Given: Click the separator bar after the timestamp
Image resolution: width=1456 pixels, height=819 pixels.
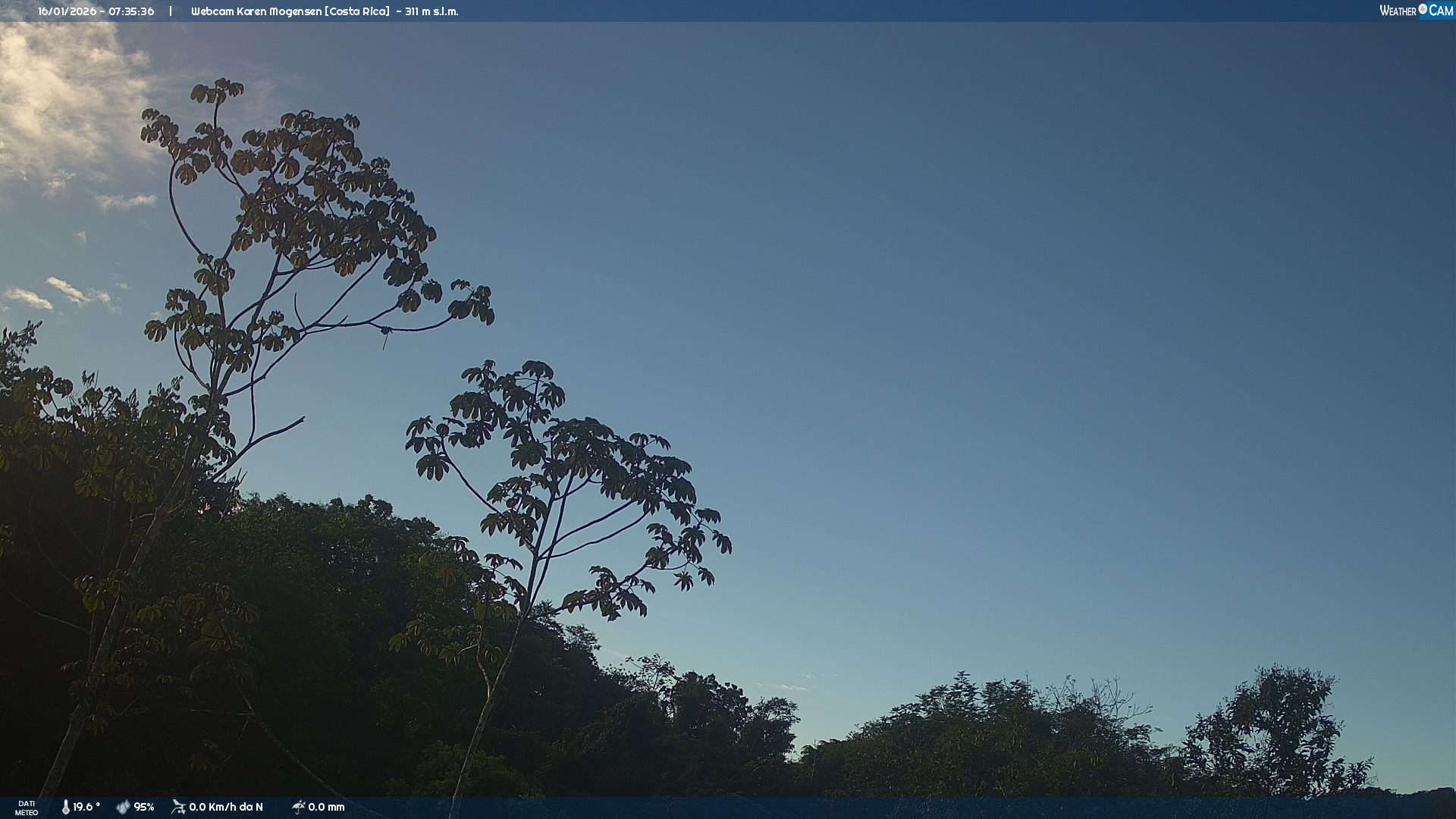Looking at the screenshot, I should (x=171, y=11).
